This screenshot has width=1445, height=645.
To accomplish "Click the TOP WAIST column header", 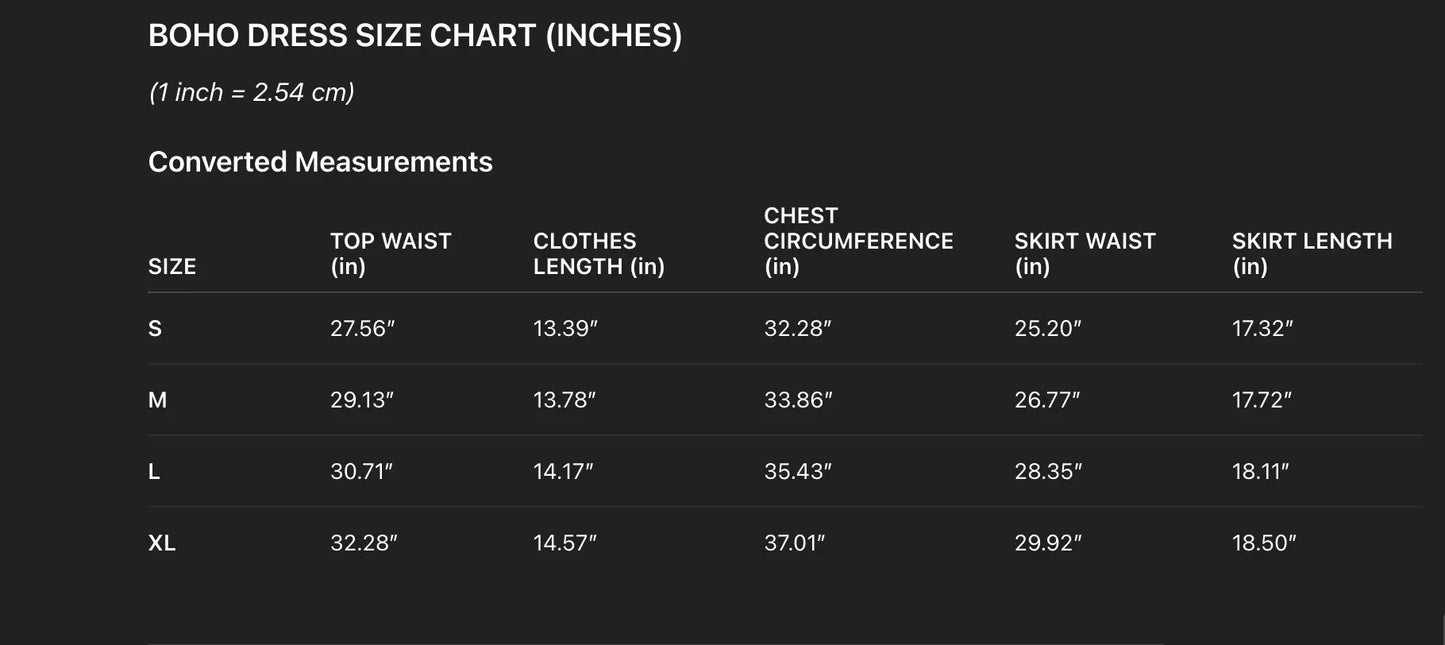I will click(x=391, y=254).
